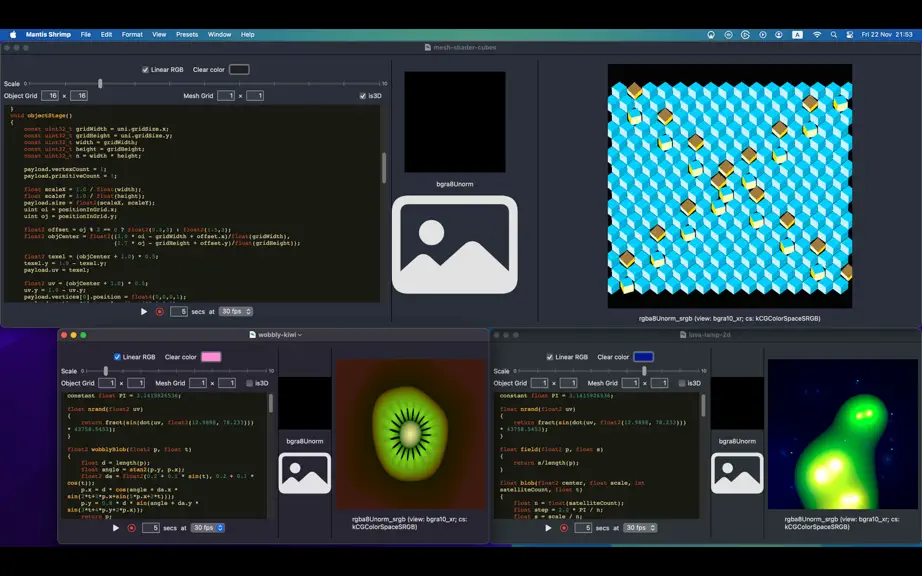This screenshot has height=576, width=922.
Task: Open the 30 fps dropdown in wobbly-kiwi
Action: [x=208, y=528]
